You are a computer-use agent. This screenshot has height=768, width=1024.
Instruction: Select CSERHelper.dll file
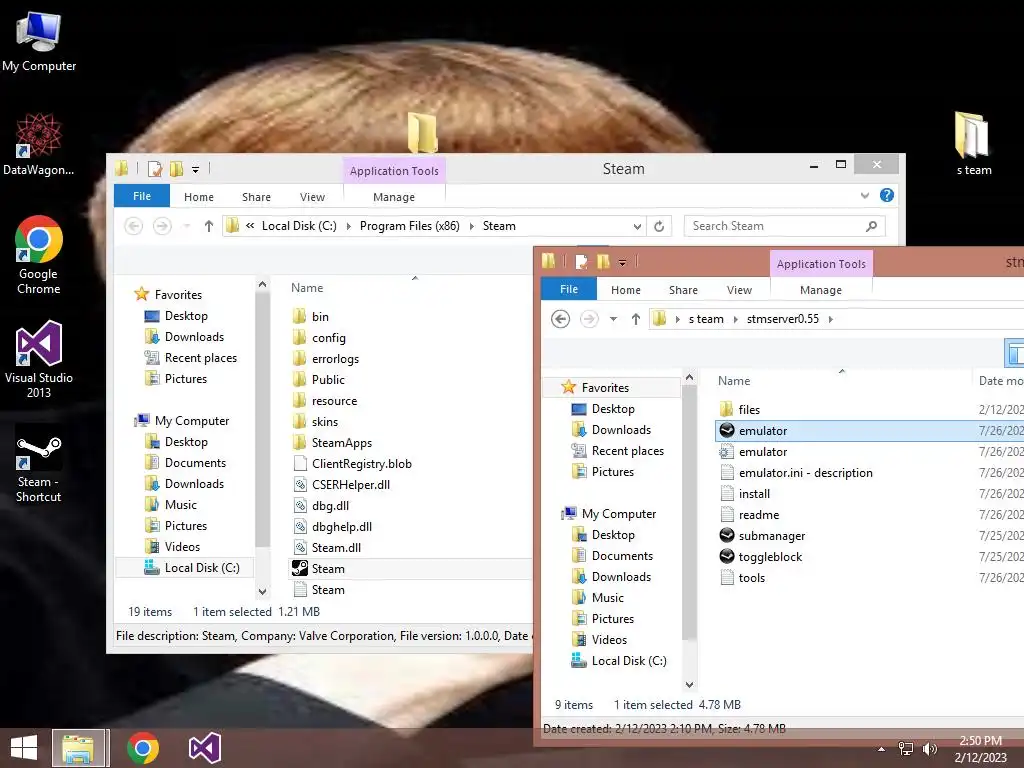pyautogui.click(x=350, y=485)
